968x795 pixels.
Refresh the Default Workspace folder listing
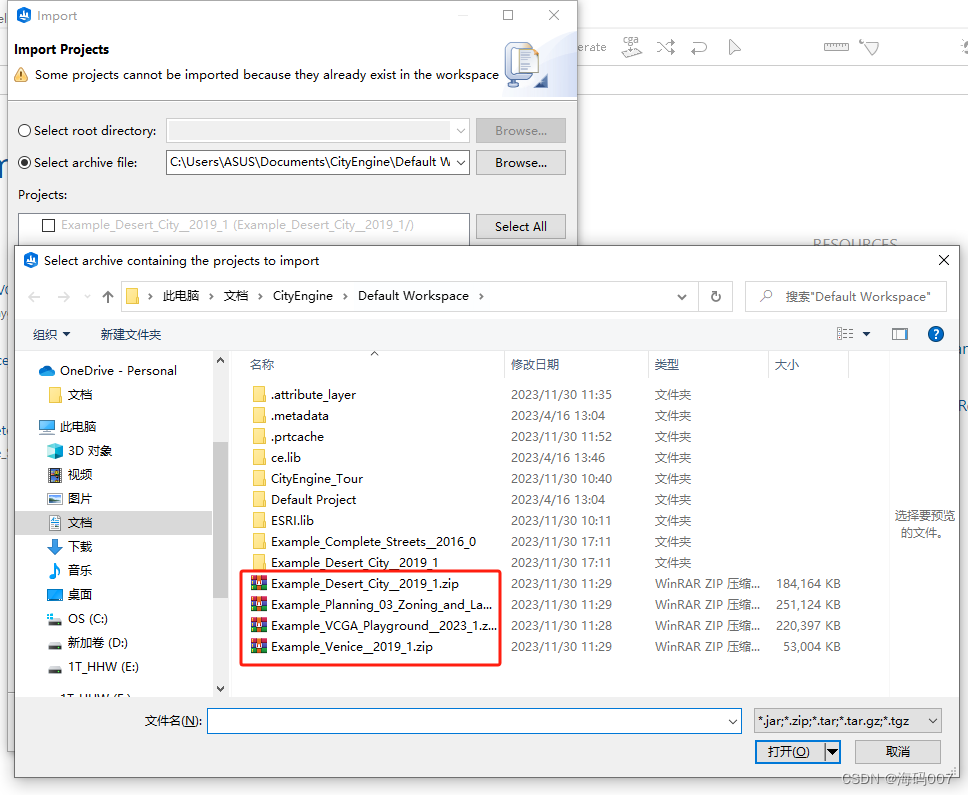[x=716, y=297]
